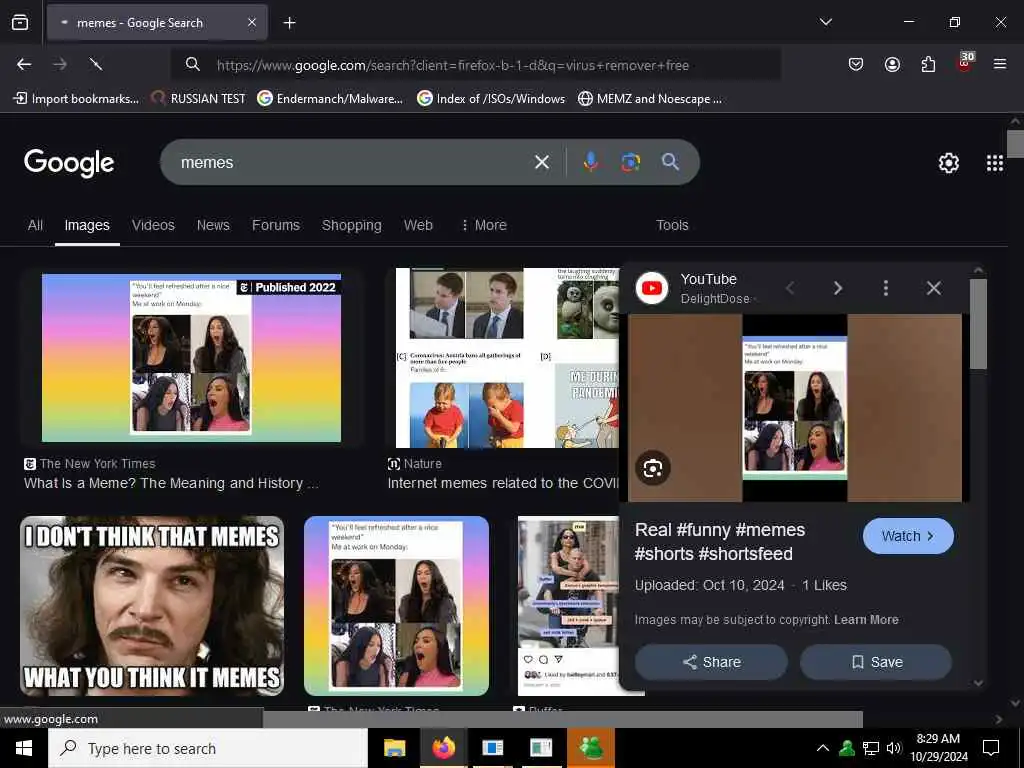This screenshot has width=1024, height=768.
Task: Open Import bookmarks bookmark
Action: tap(76, 99)
